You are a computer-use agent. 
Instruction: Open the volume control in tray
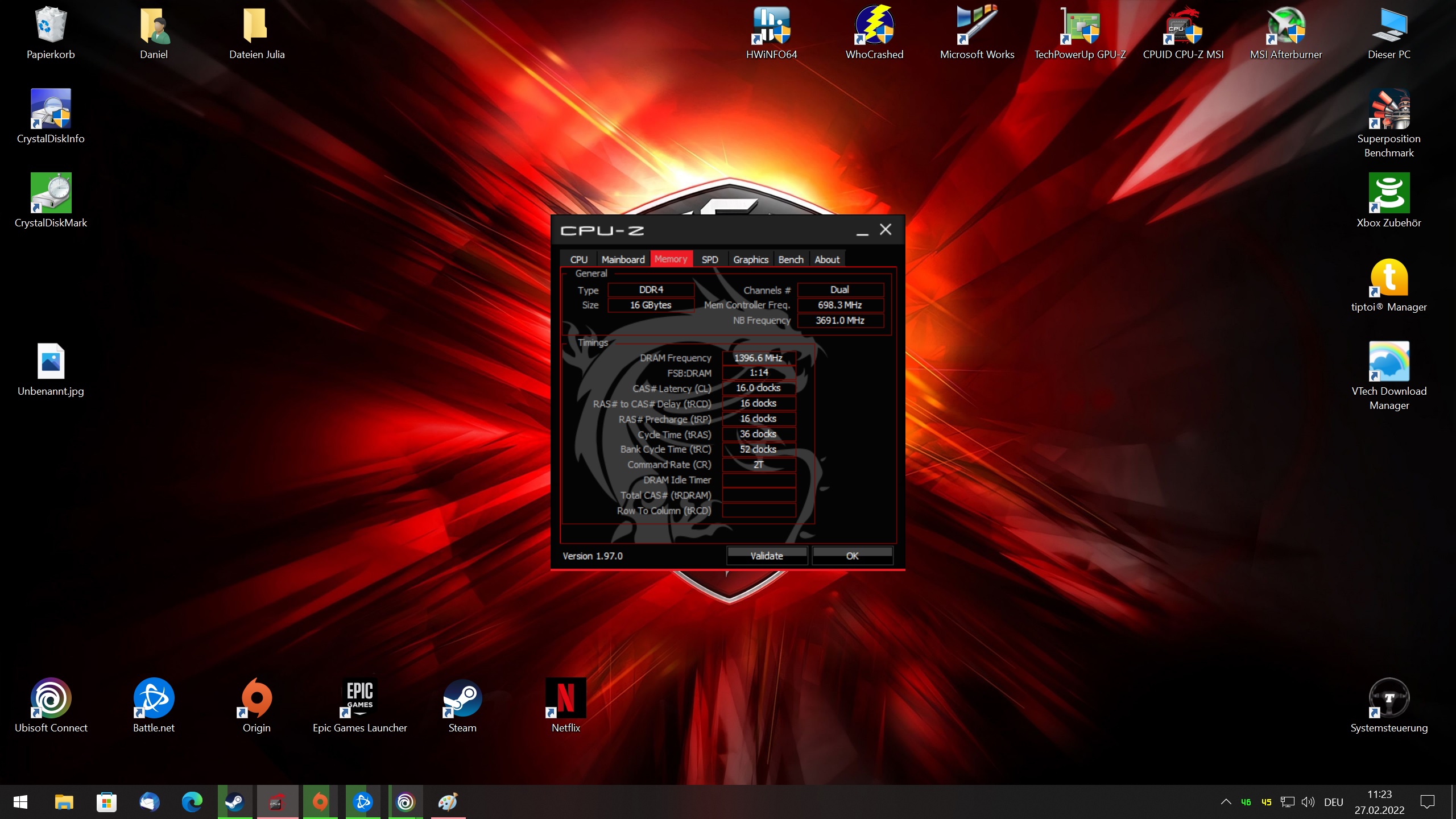click(x=1308, y=802)
